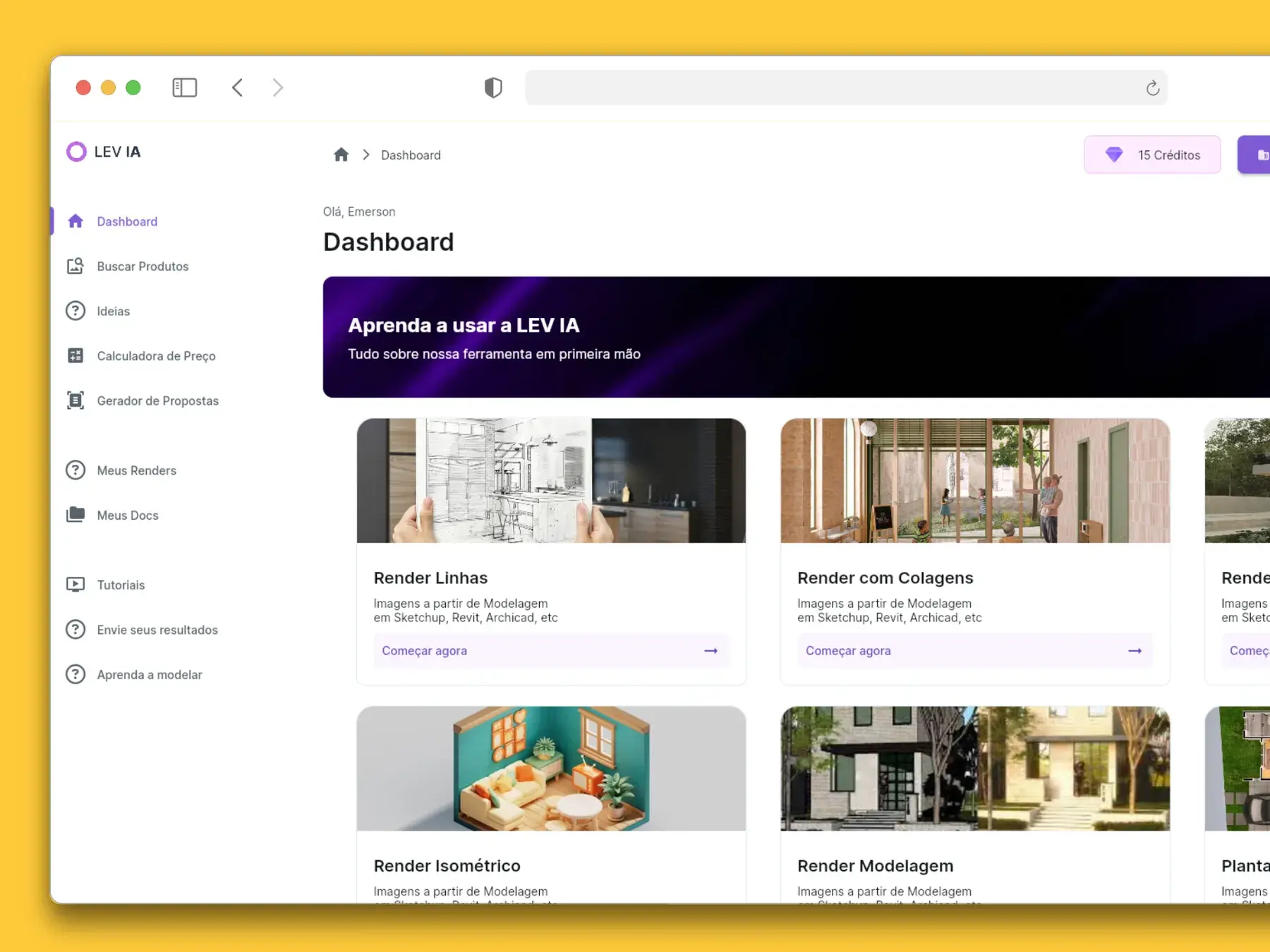Screen dimensions: 1270x952
Task: Click the arrow icon in Render com Colagens card
Action: pos(1135,651)
